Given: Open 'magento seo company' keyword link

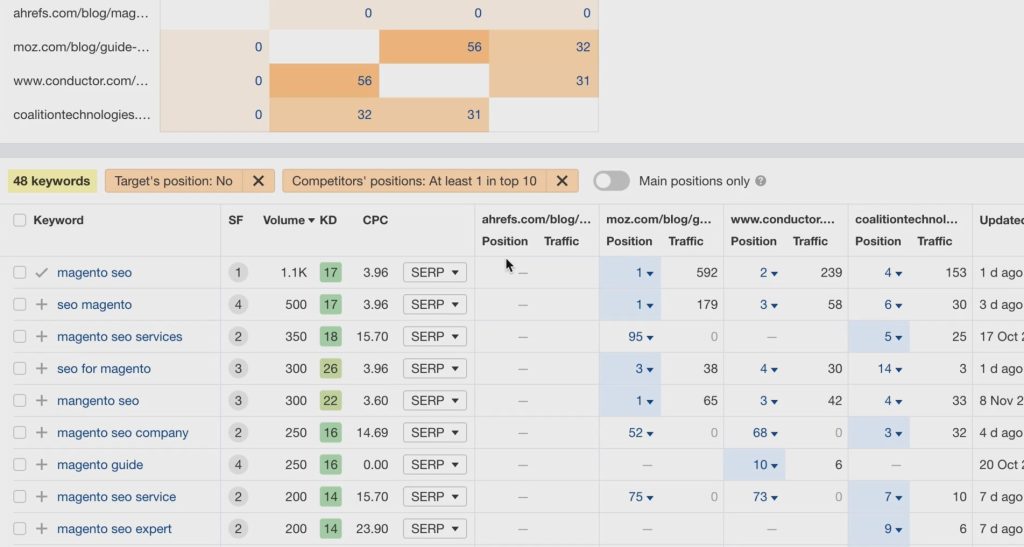Looking at the screenshot, I should click(x=123, y=432).
